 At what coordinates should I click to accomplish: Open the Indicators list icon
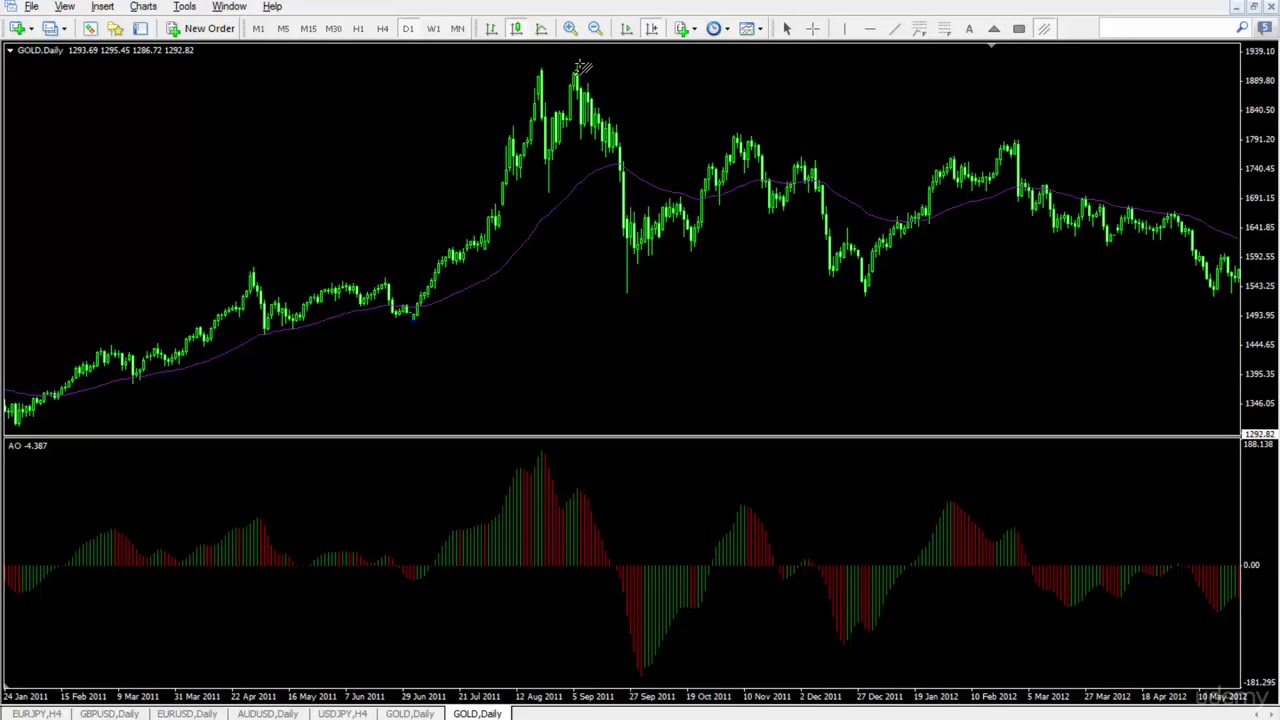click(682, 29)
